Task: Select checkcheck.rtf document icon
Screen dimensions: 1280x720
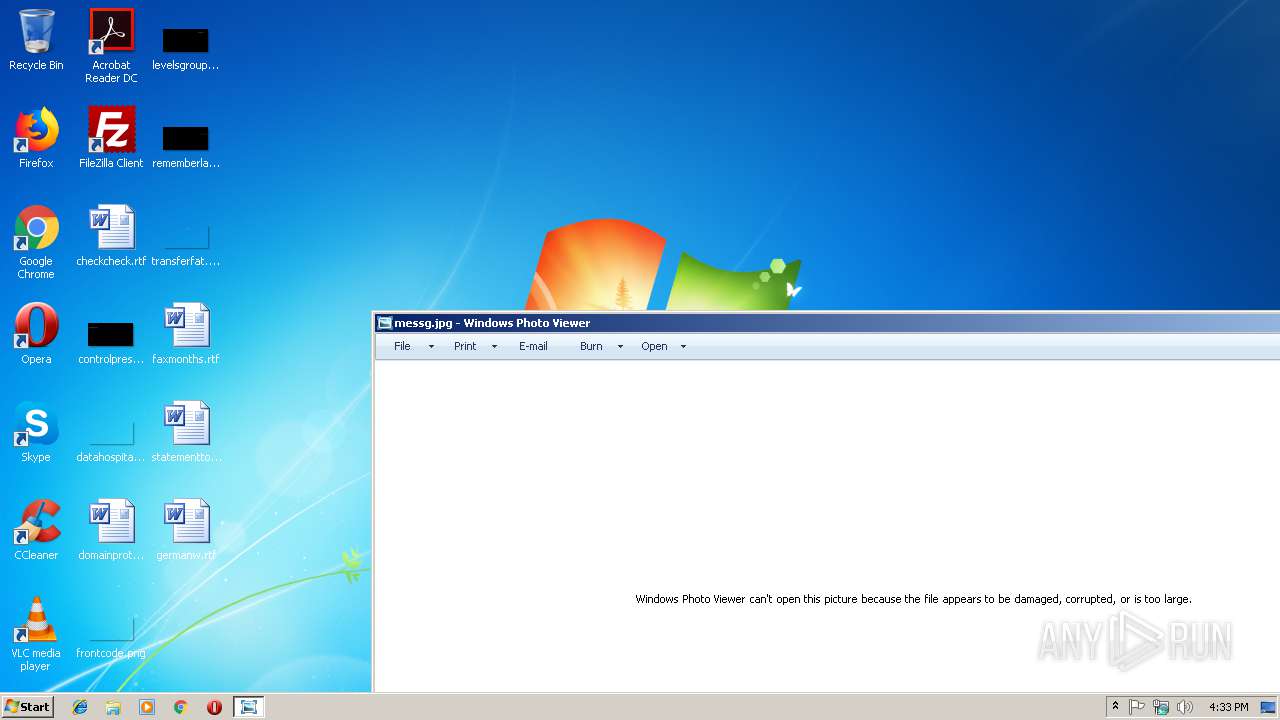Action: (x=111, y=236)
